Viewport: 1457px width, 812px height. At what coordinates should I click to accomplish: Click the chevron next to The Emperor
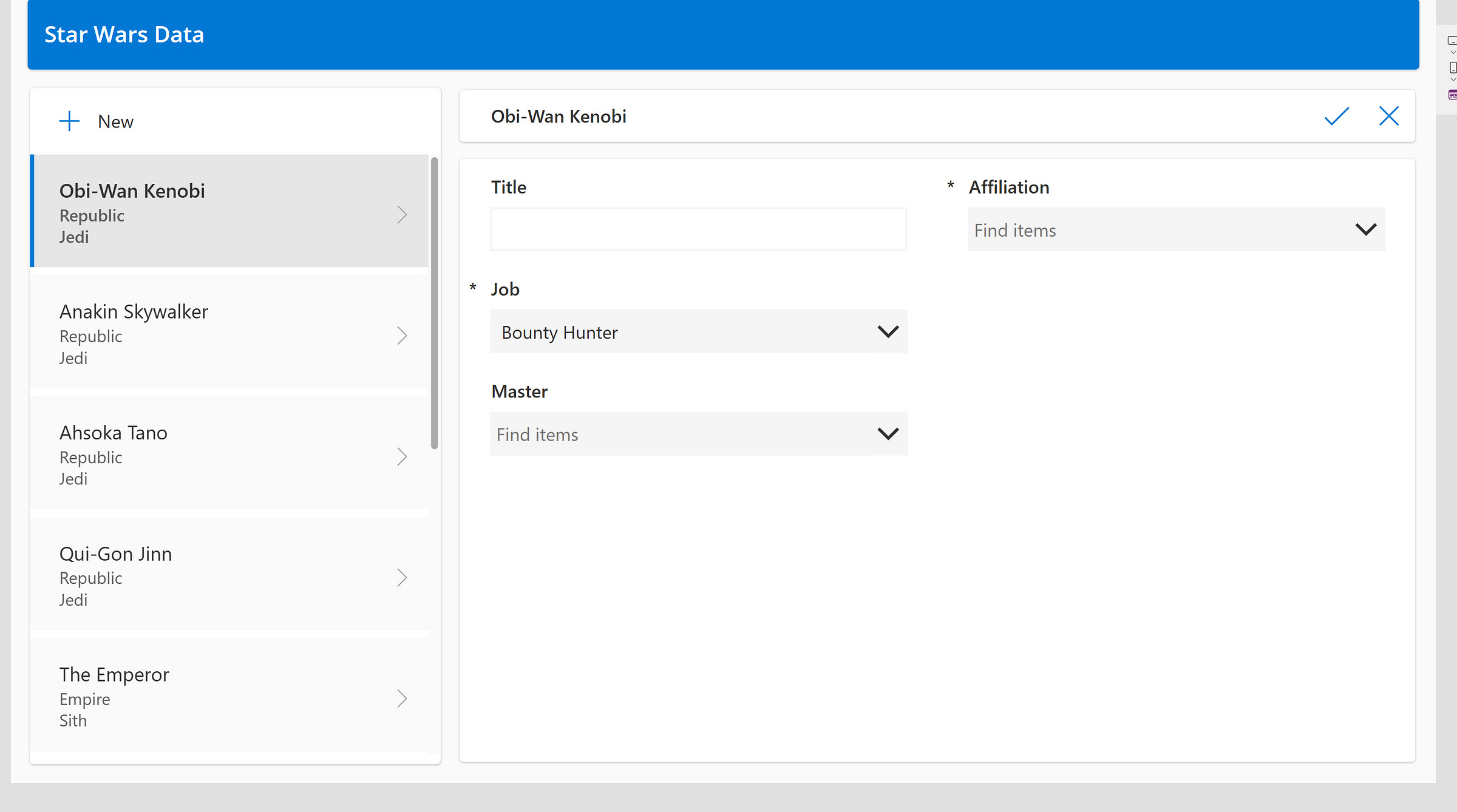pyautogui.click(x=402, y=699)
